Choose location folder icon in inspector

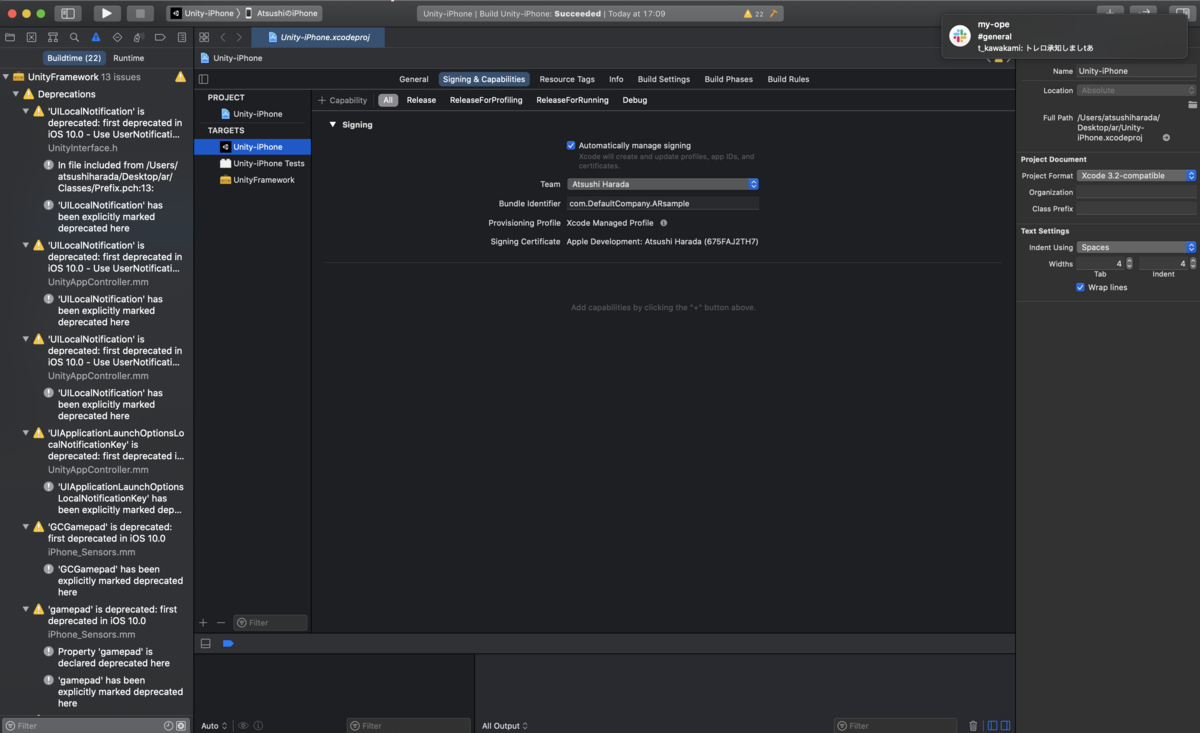1192,104
